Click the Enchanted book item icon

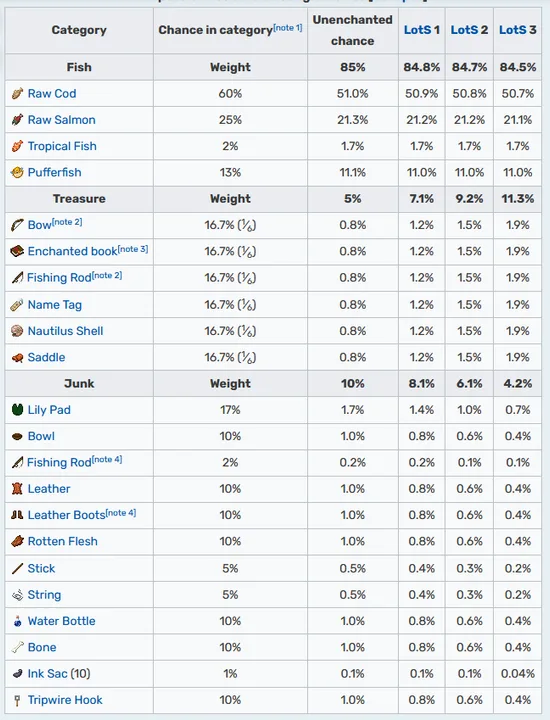click(17, 252)
